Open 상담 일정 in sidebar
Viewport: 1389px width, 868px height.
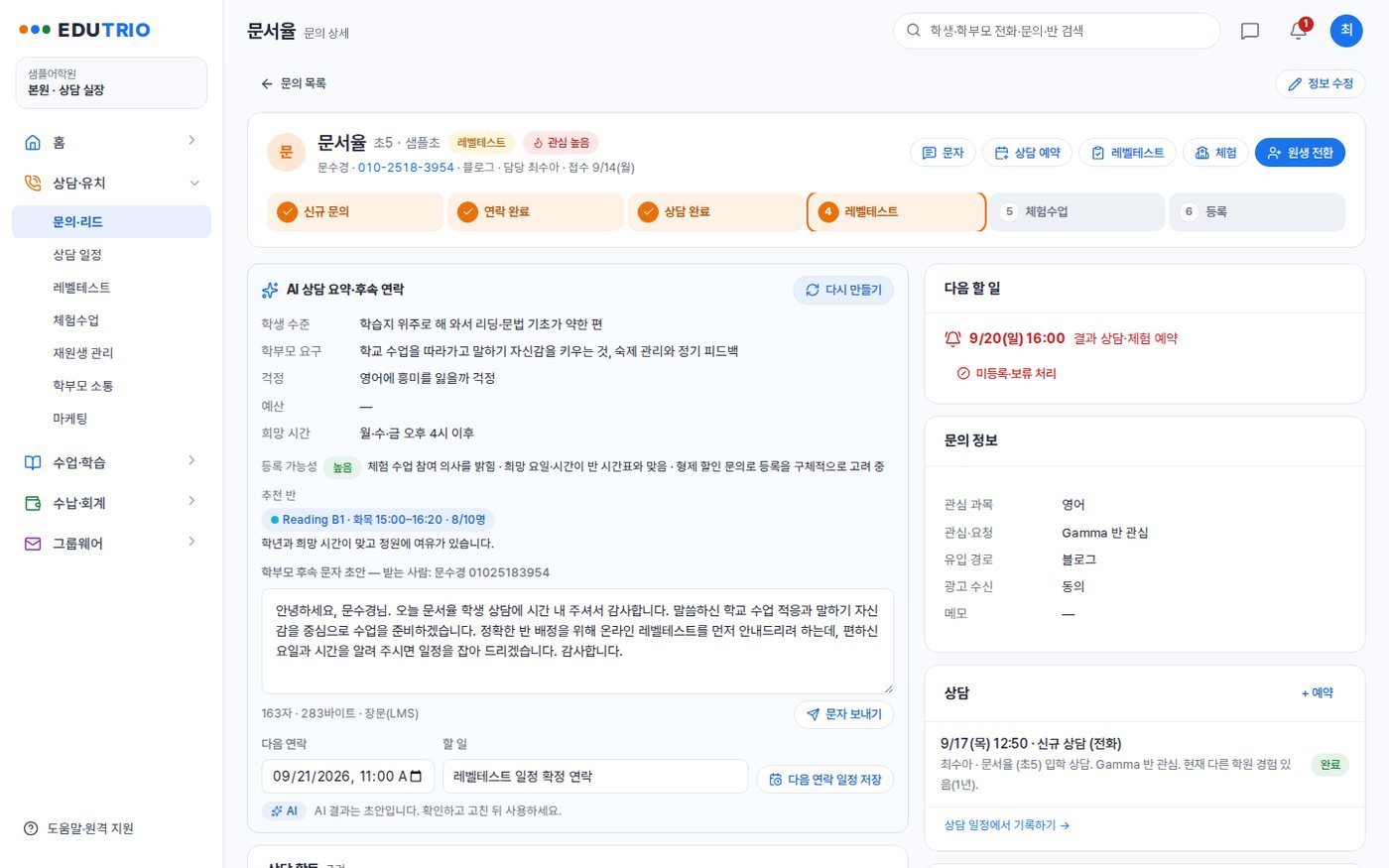tap(111, 255)
